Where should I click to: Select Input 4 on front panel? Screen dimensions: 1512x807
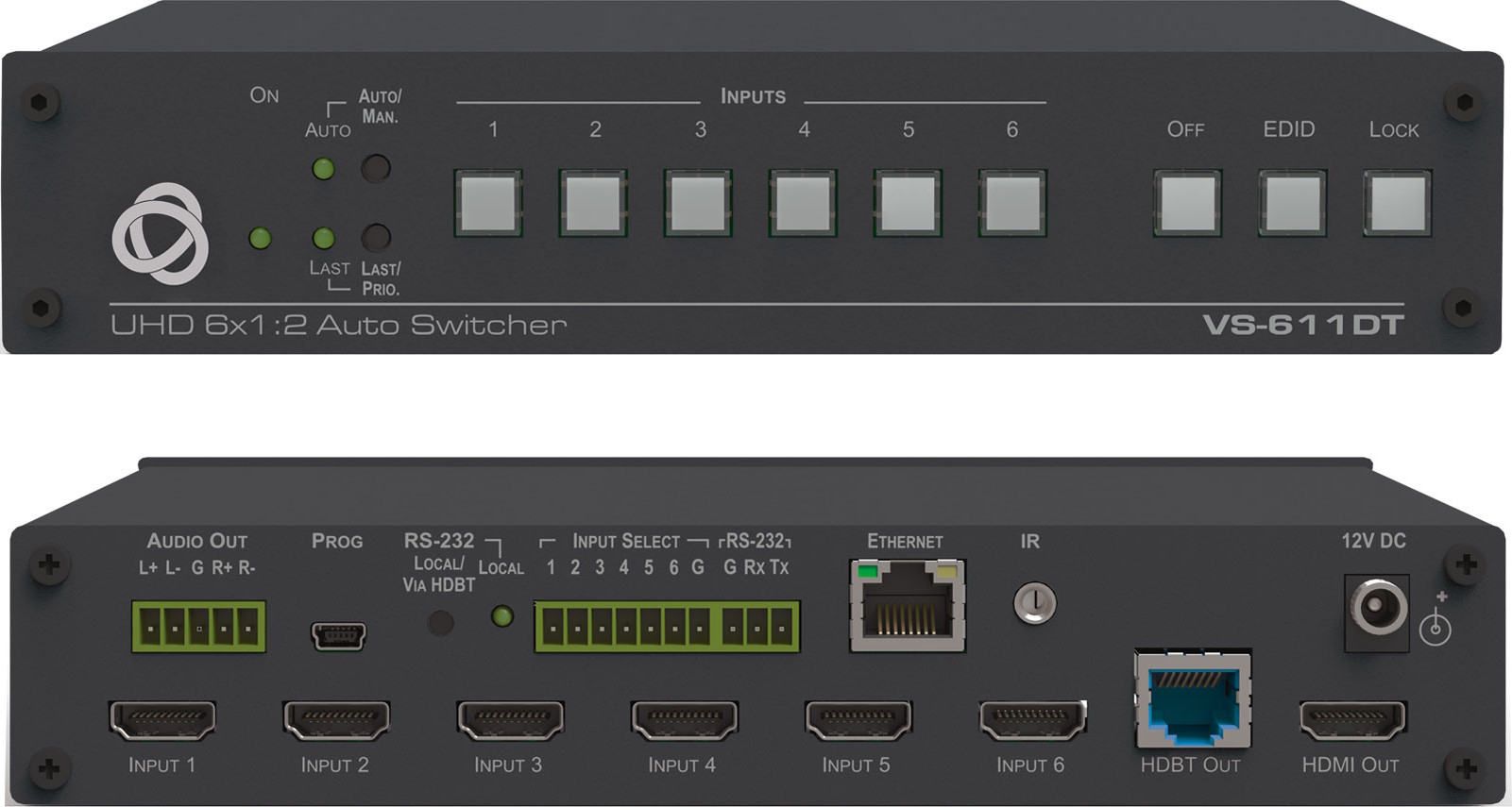pyautogui.click(x=803, y=203)
